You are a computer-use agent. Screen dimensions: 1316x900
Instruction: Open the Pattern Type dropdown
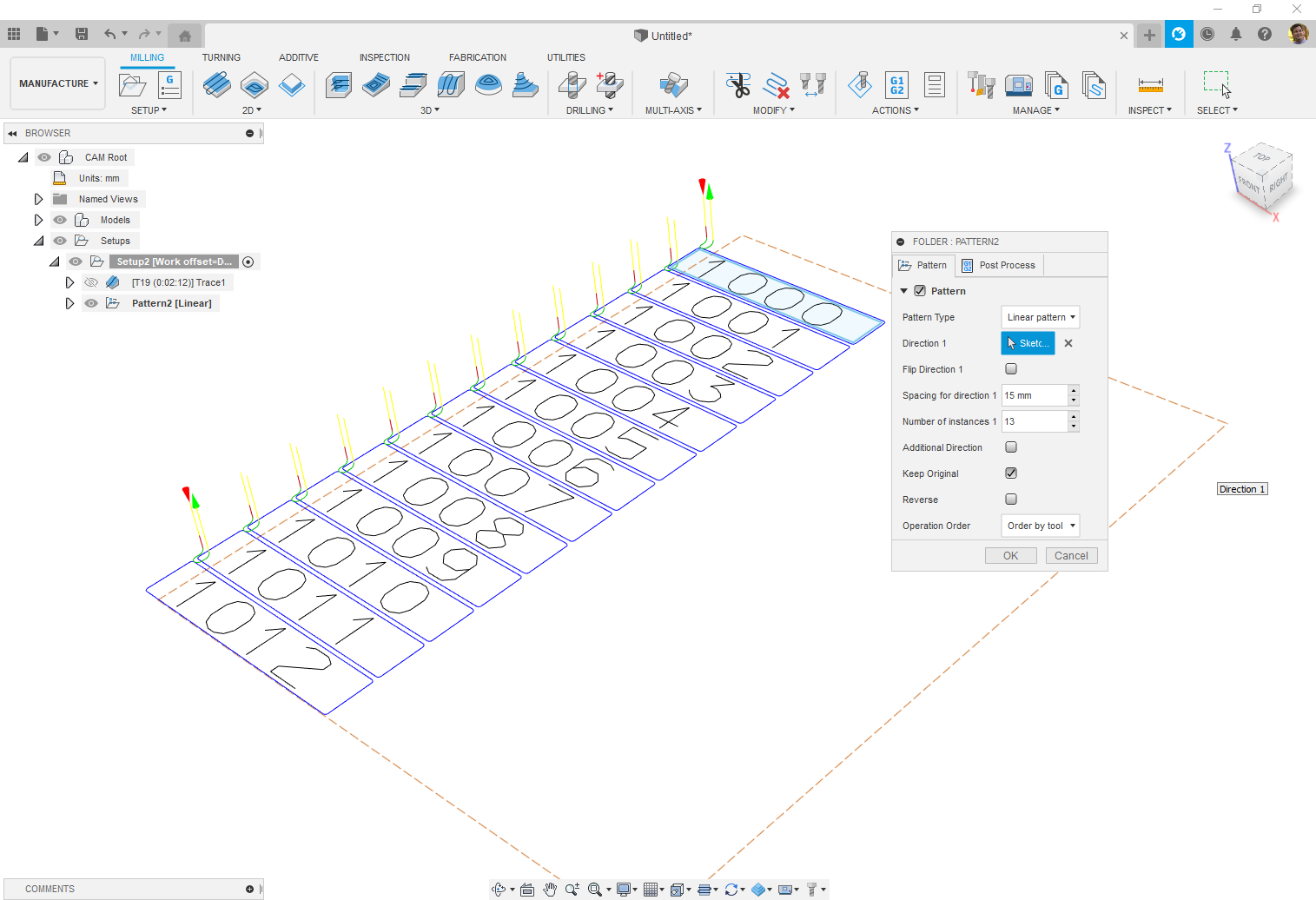click(1040, 316)
